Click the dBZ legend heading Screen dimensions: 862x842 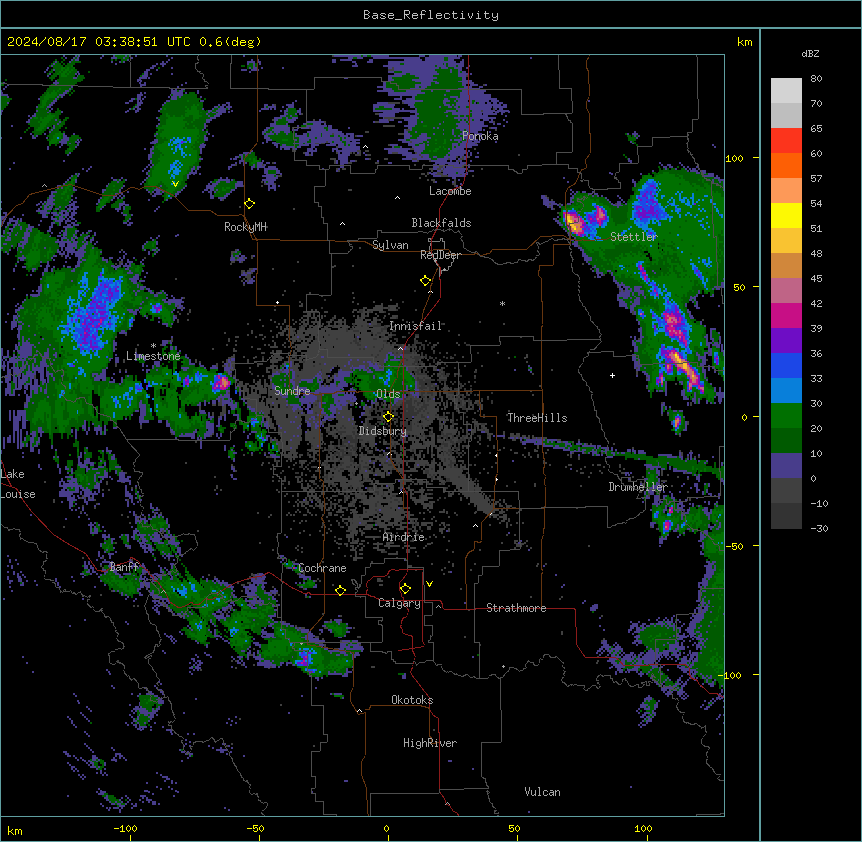point(810,53)
